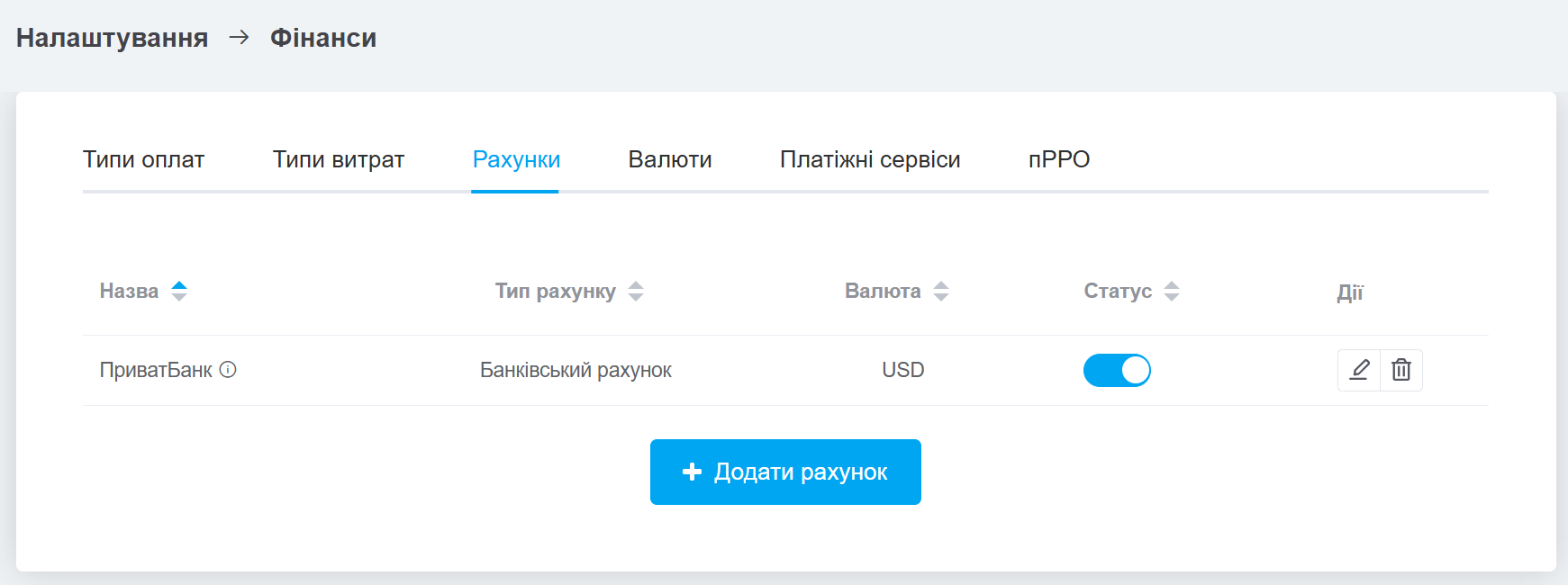1568x585 pixels.
Task: Click plus icon on Додати рахунок button
Action: tap(692, 472)
